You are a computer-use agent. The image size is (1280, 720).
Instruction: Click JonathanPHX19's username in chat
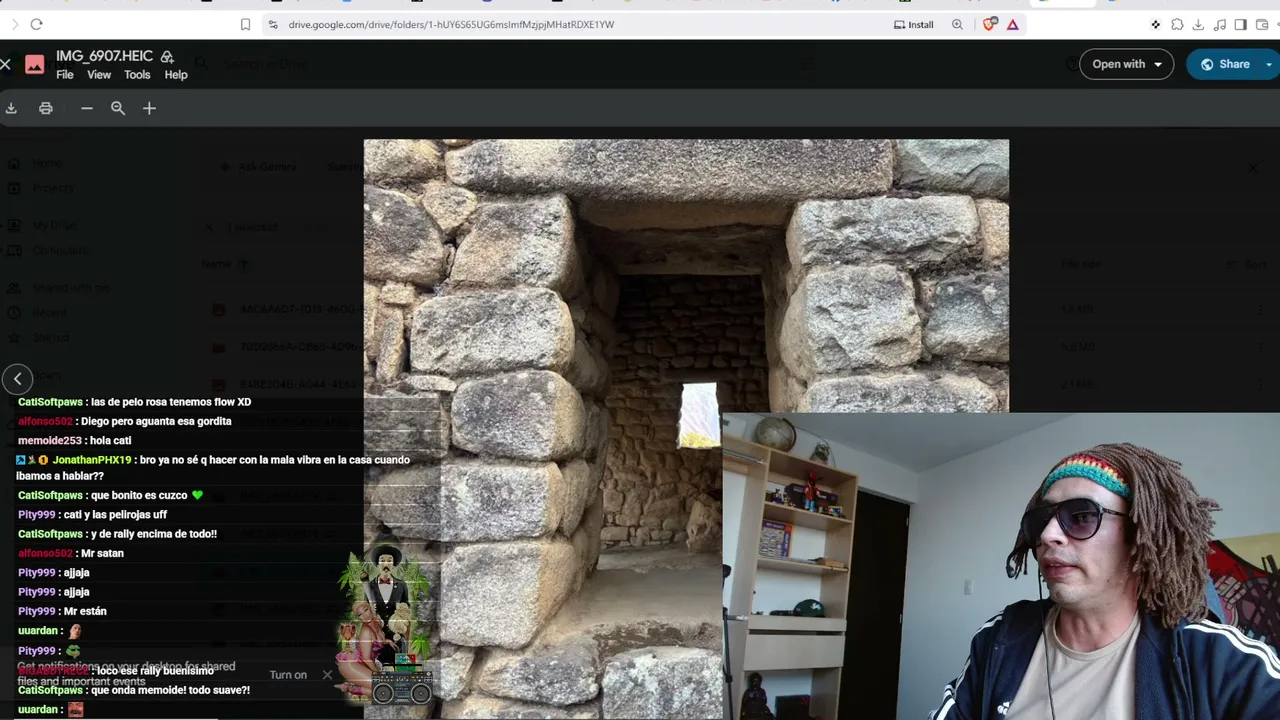[x=92, y=460]
